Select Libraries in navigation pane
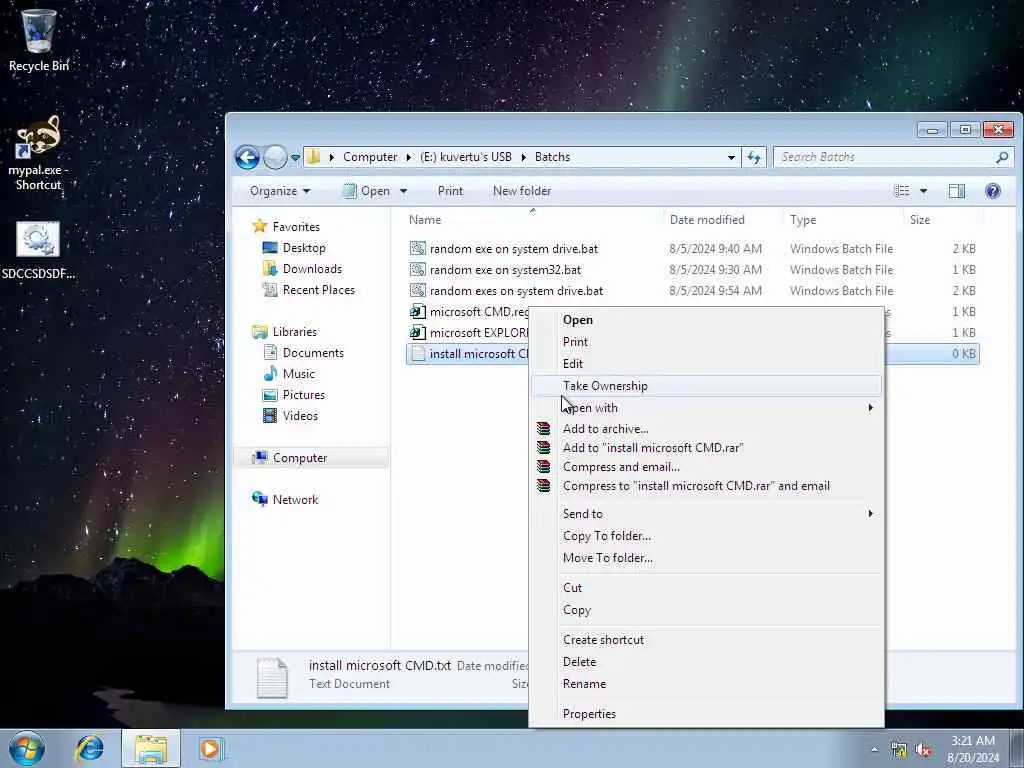Image resolution: width=1024 pixels, height=768 pixels. coord(284,332)
